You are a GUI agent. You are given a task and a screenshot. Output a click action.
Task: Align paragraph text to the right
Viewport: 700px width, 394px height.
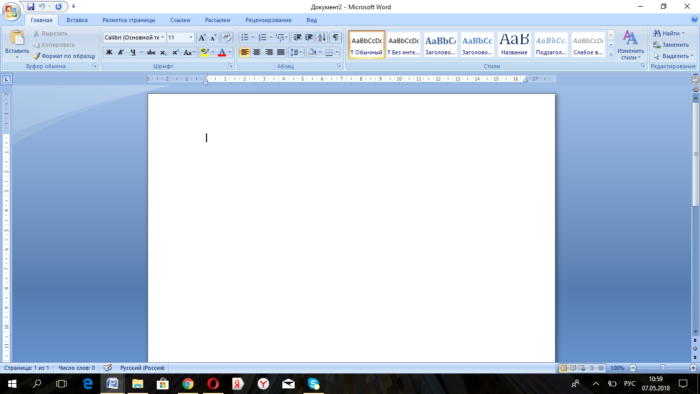(269, 52)
